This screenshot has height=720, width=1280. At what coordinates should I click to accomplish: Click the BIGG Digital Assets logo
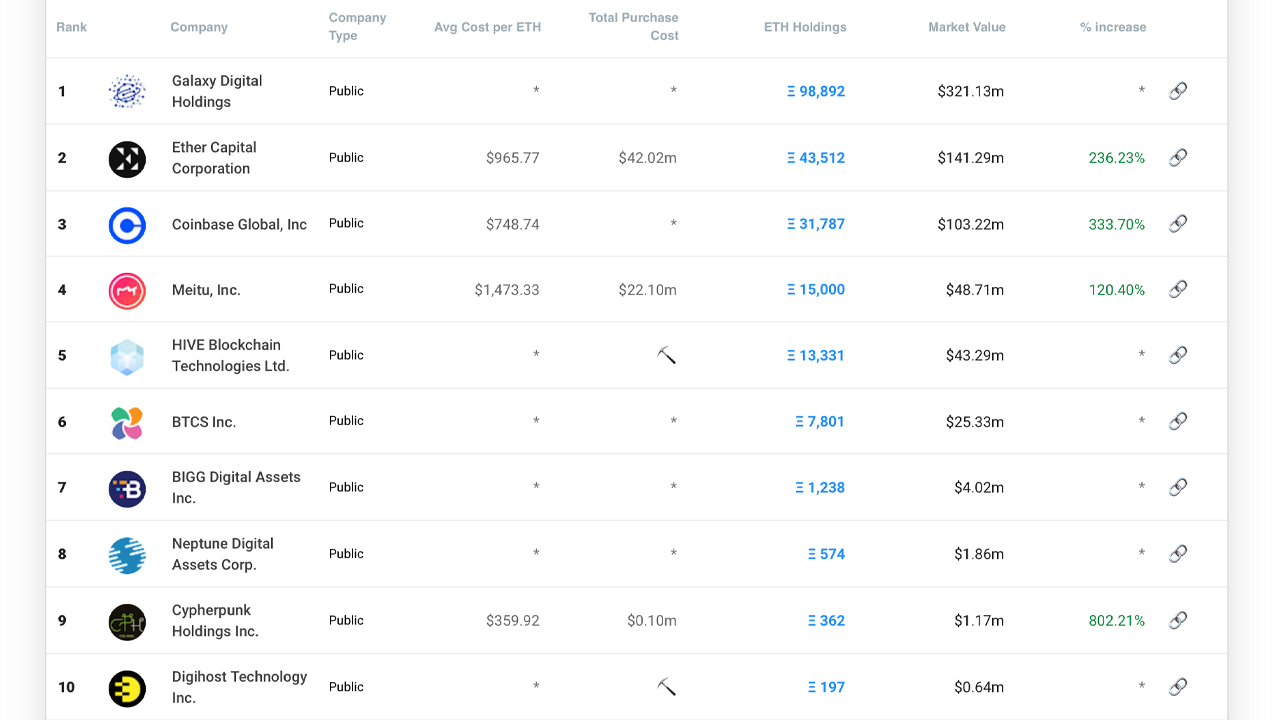tap(127, 489)
